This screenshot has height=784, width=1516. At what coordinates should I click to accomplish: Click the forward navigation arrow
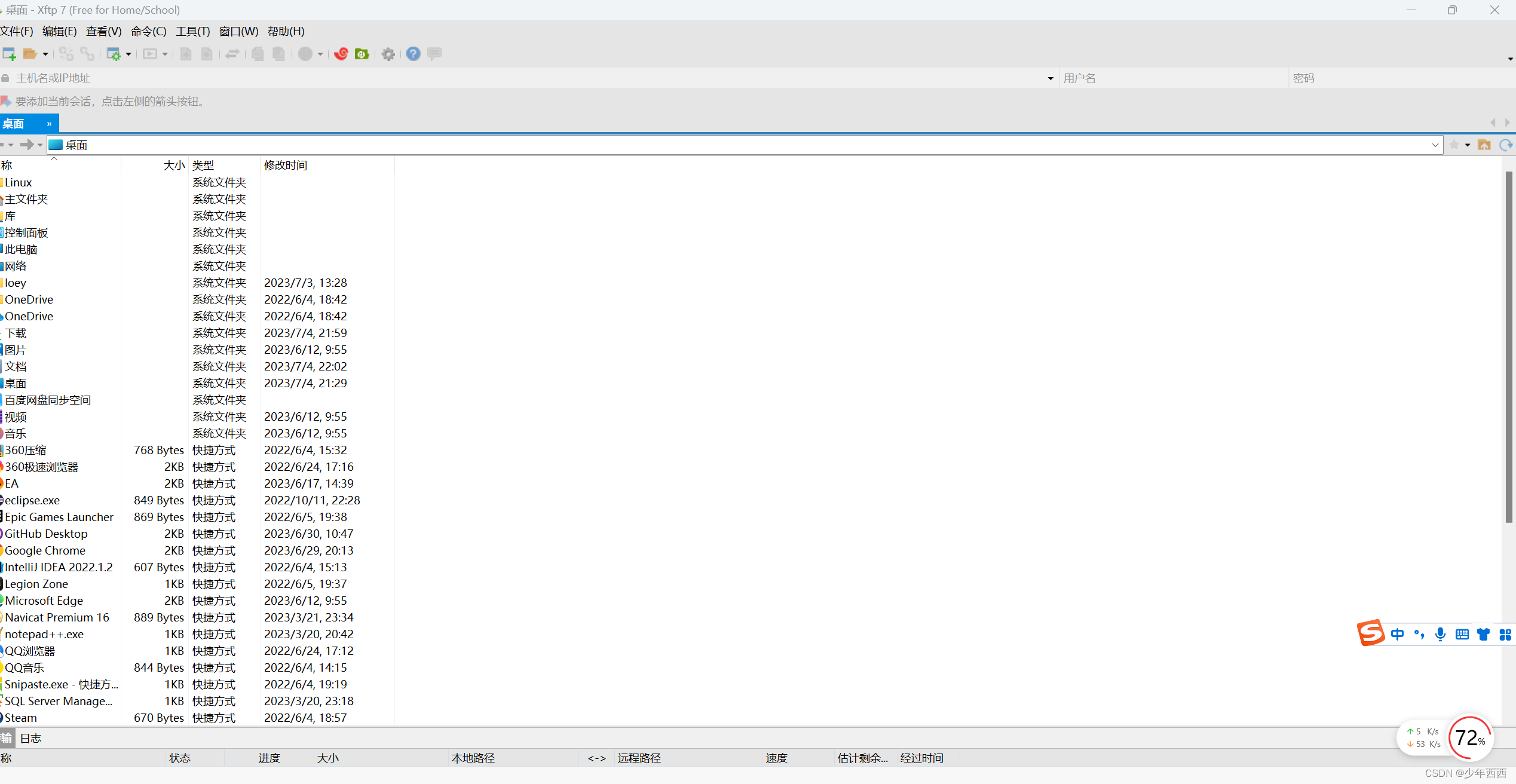(x=26, y=145)
